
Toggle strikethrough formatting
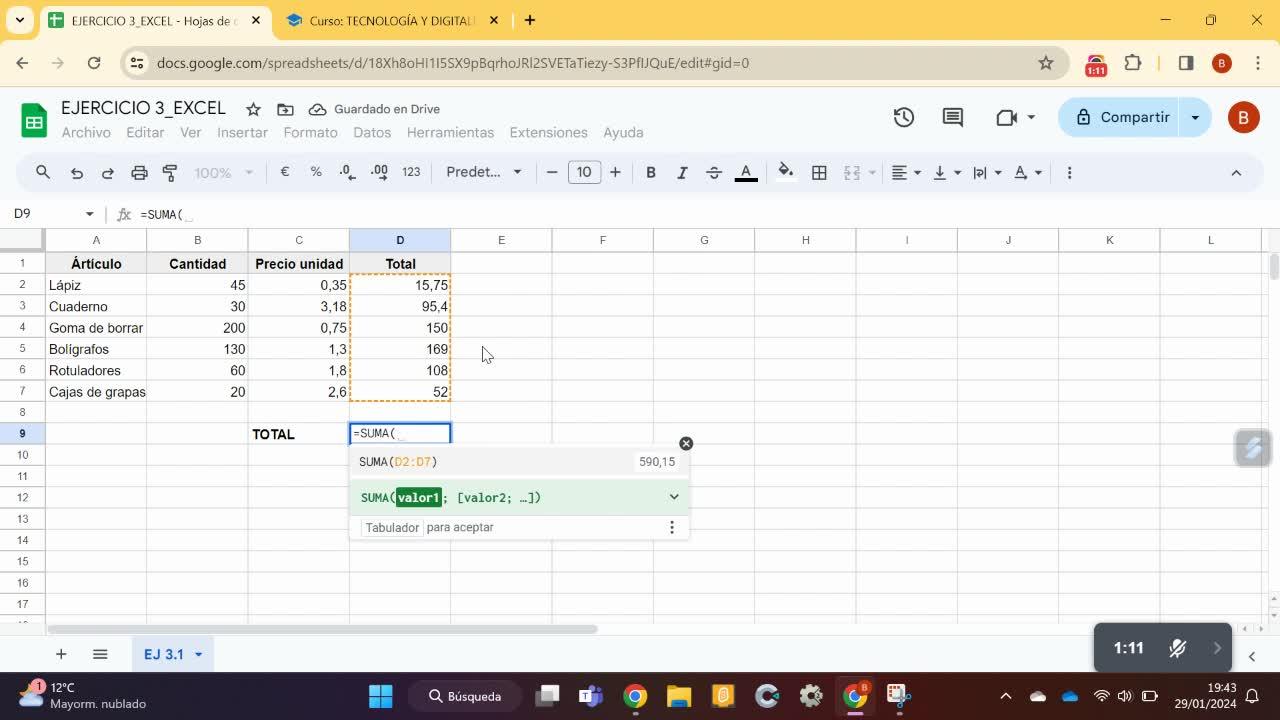(x=714, y=172)
